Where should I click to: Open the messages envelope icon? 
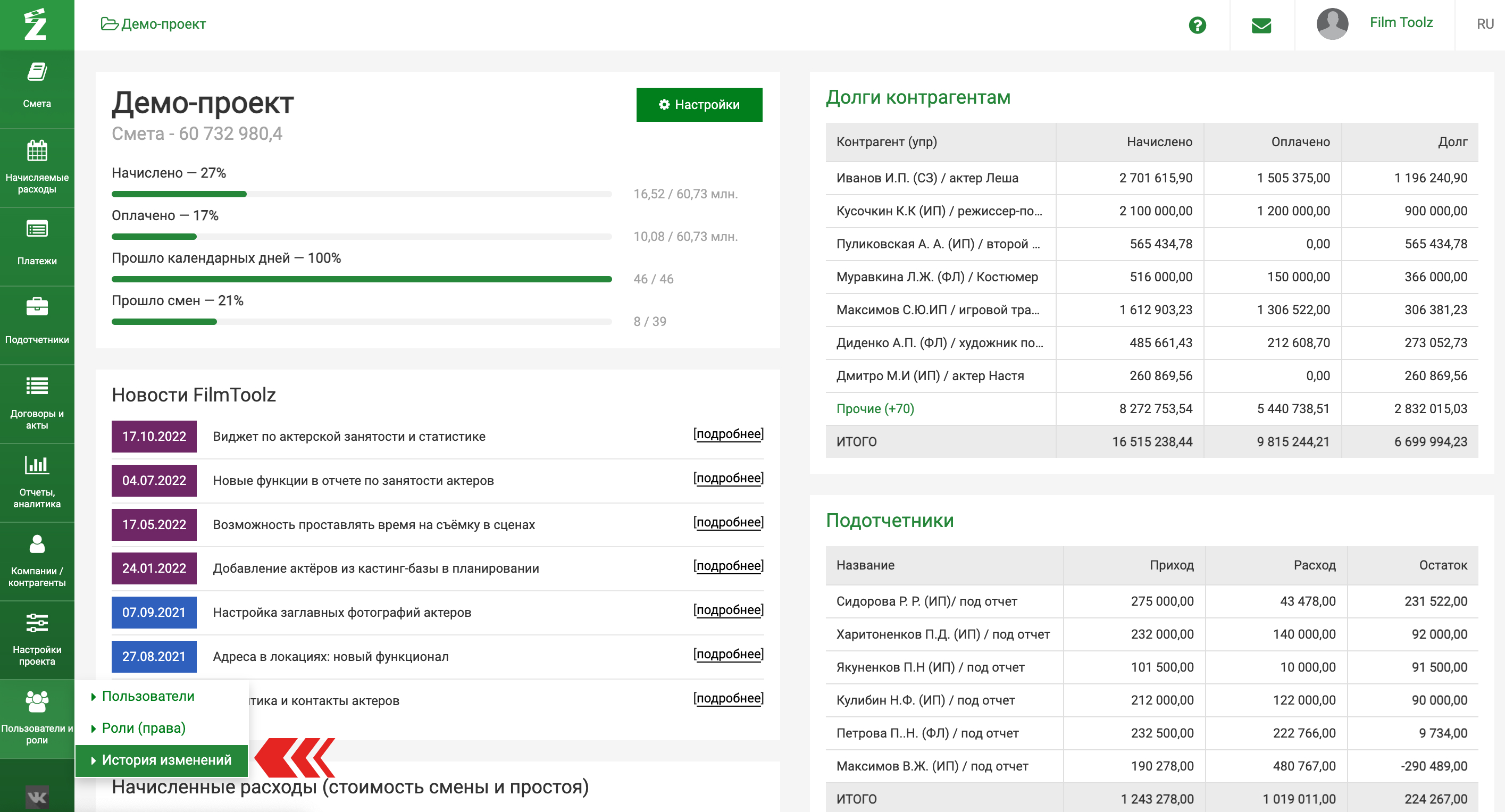pyautogui.click(x=1261, y=25)
